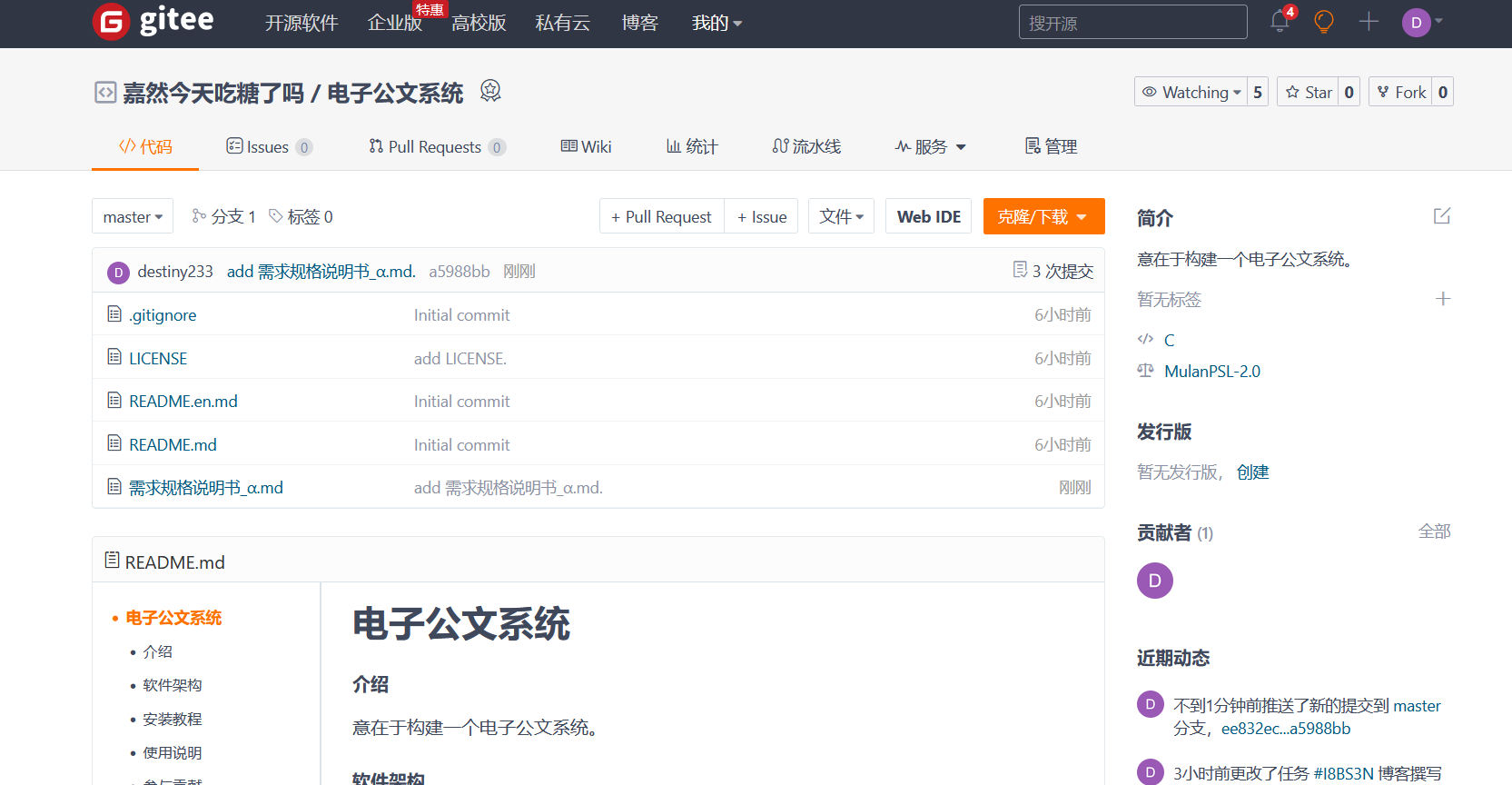This screenshot has height=785, width=1512.
Task: Click avatar beside 3小时前更改了任务 activity
Action: 1151,771
